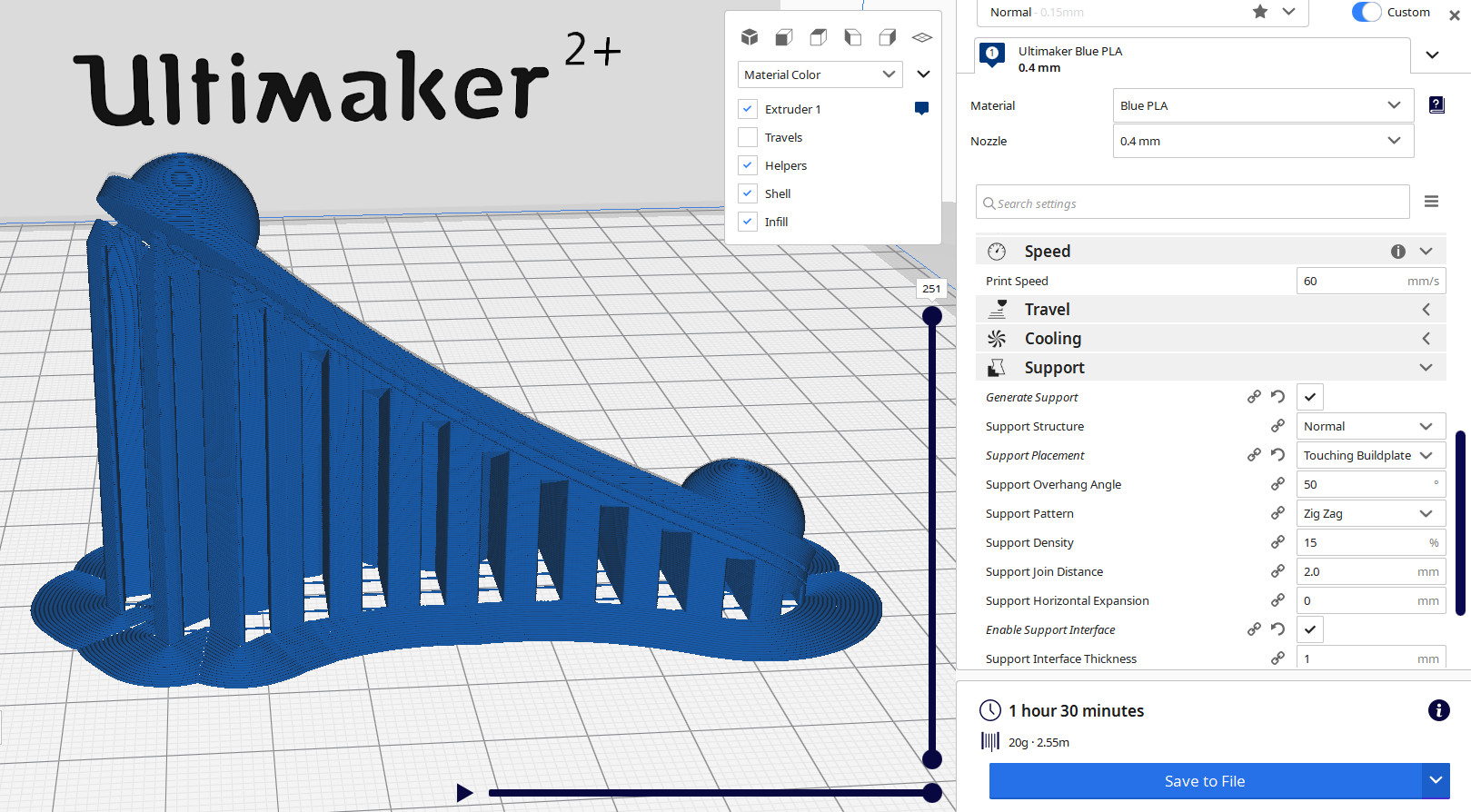Uncheck the Infill checkbox

(x=748, y=222)
